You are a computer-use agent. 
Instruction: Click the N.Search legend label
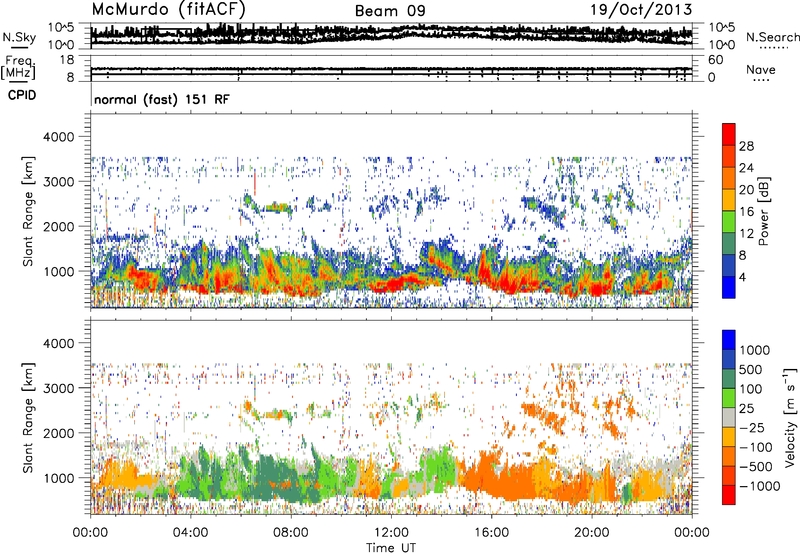(772, 37)
